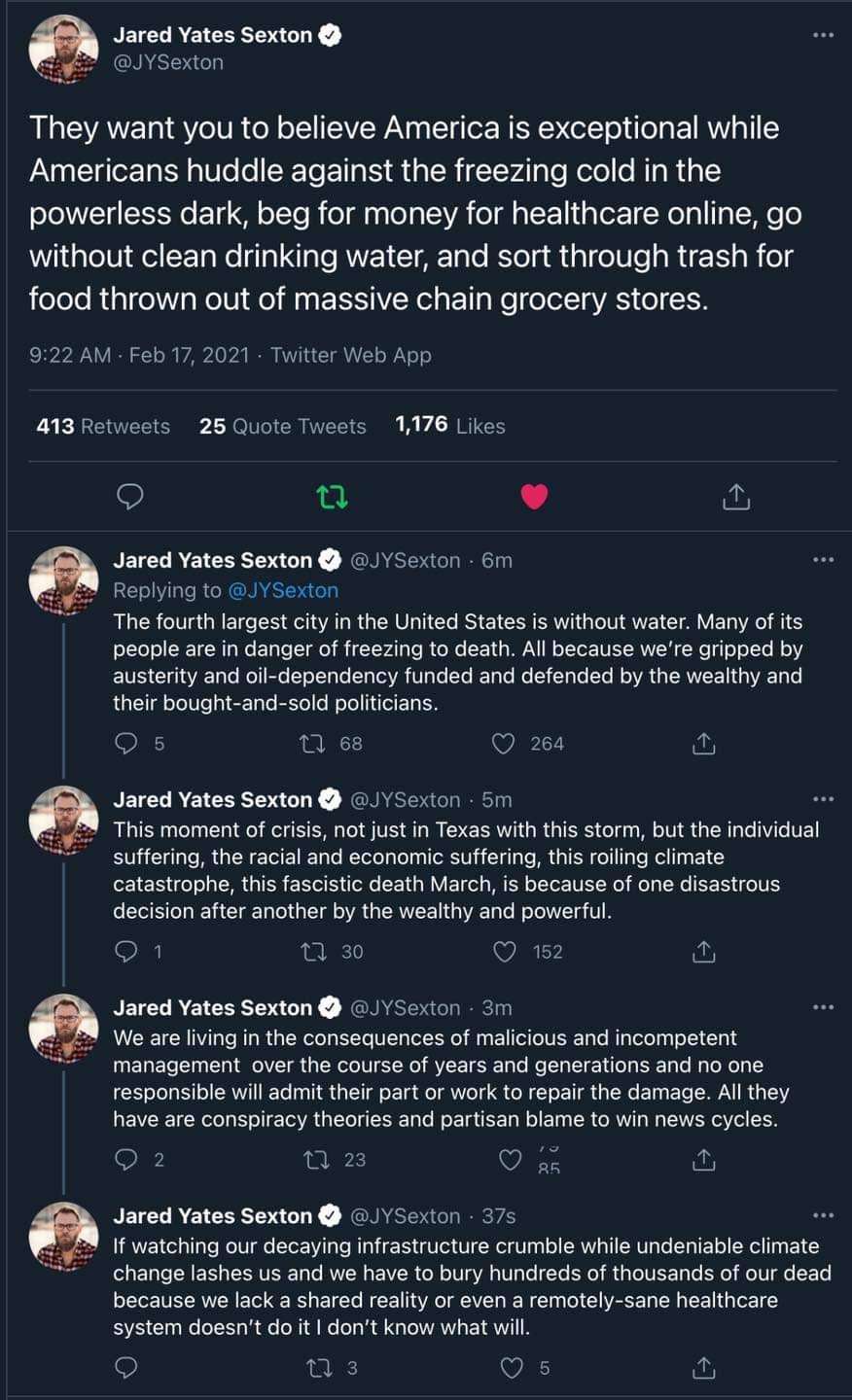Share the 'fourth largest city' reply

[x=703, y=744]
